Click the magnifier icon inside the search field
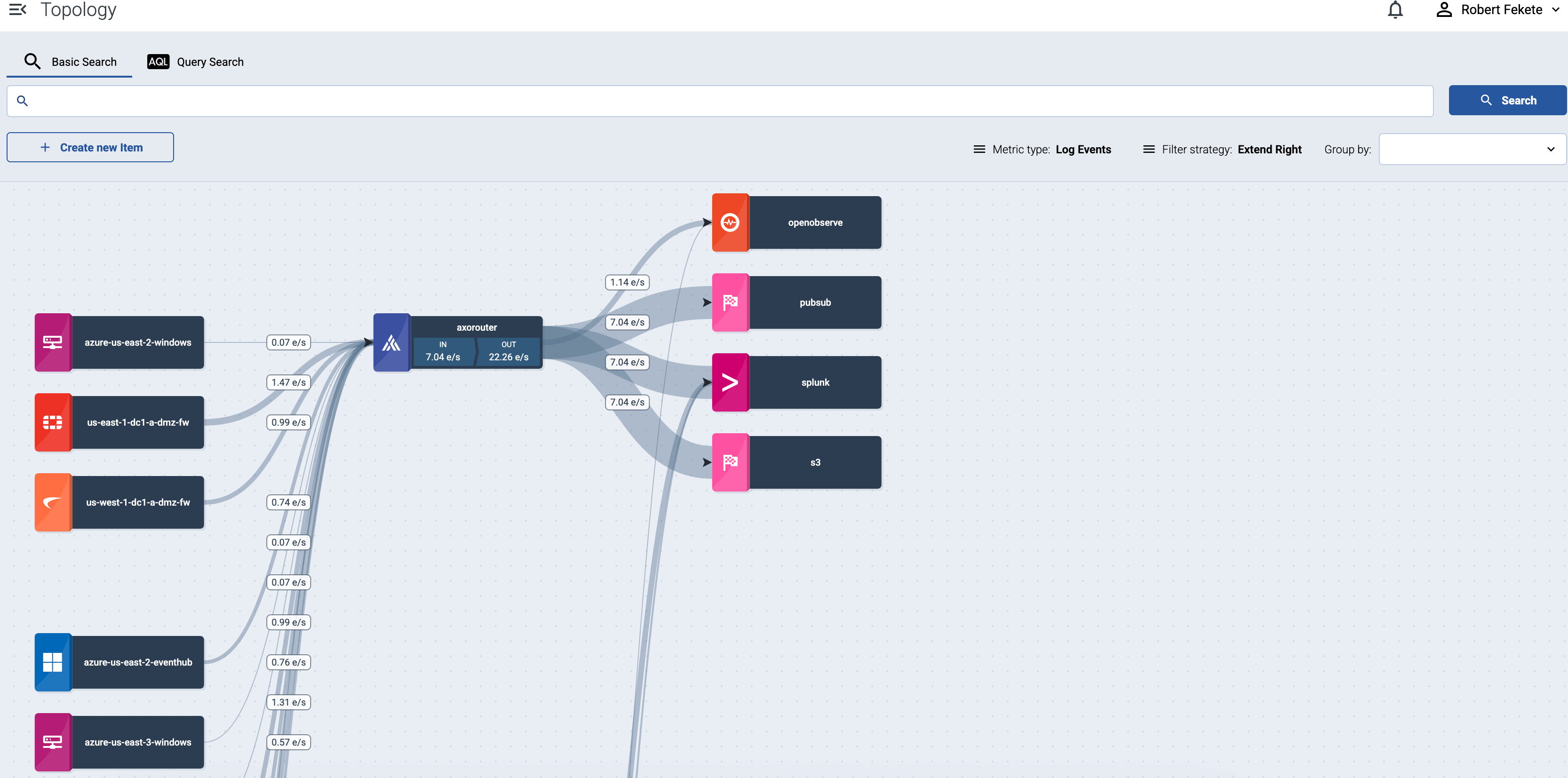Image resolution: width=1568 pixels, height=778 pixels. click(23, 101)
